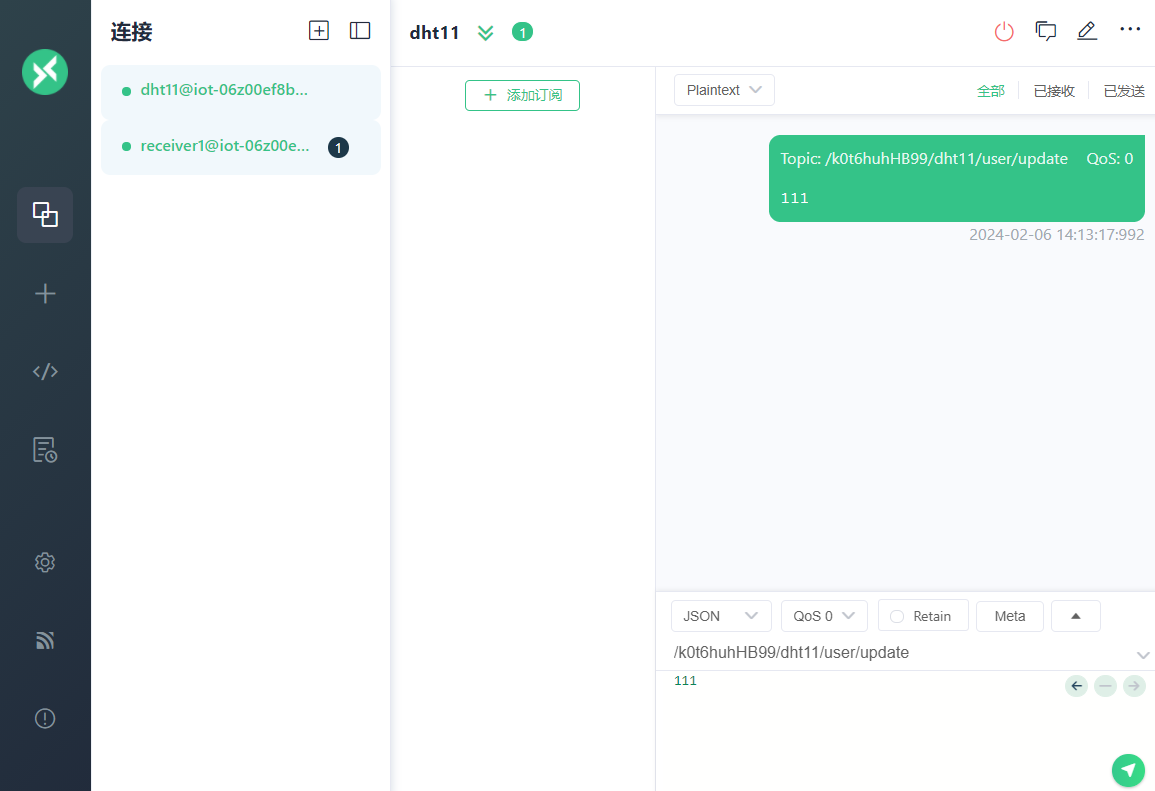Show 全部 all messages tab
Screen dimensions: 1155x791
991,91
